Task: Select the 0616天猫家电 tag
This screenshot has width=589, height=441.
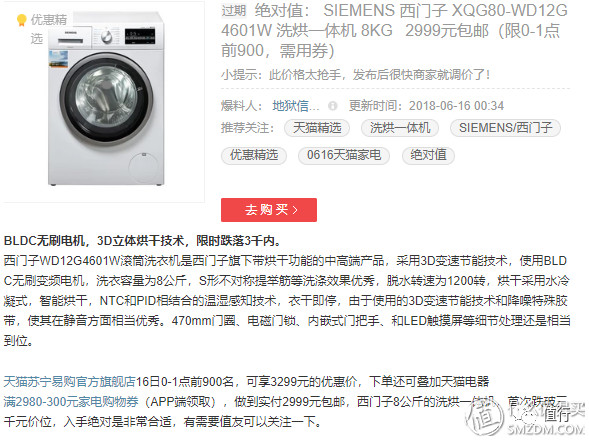Action: pos(344,155)
